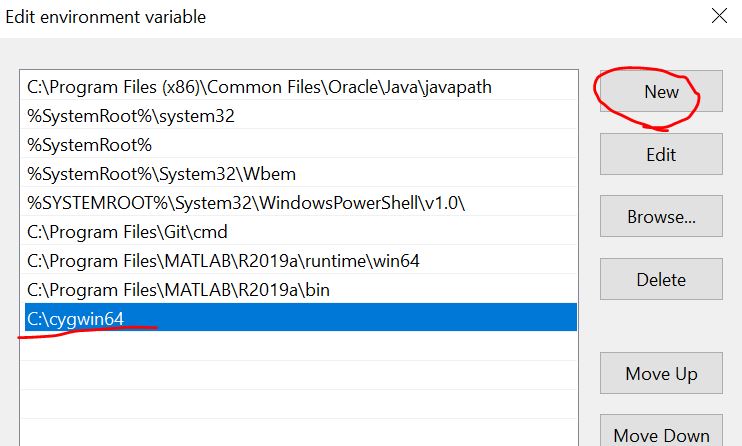The image size is (742, 446).
Task: Select the Oracle Java javapath entry
Action: pos(259,87)
